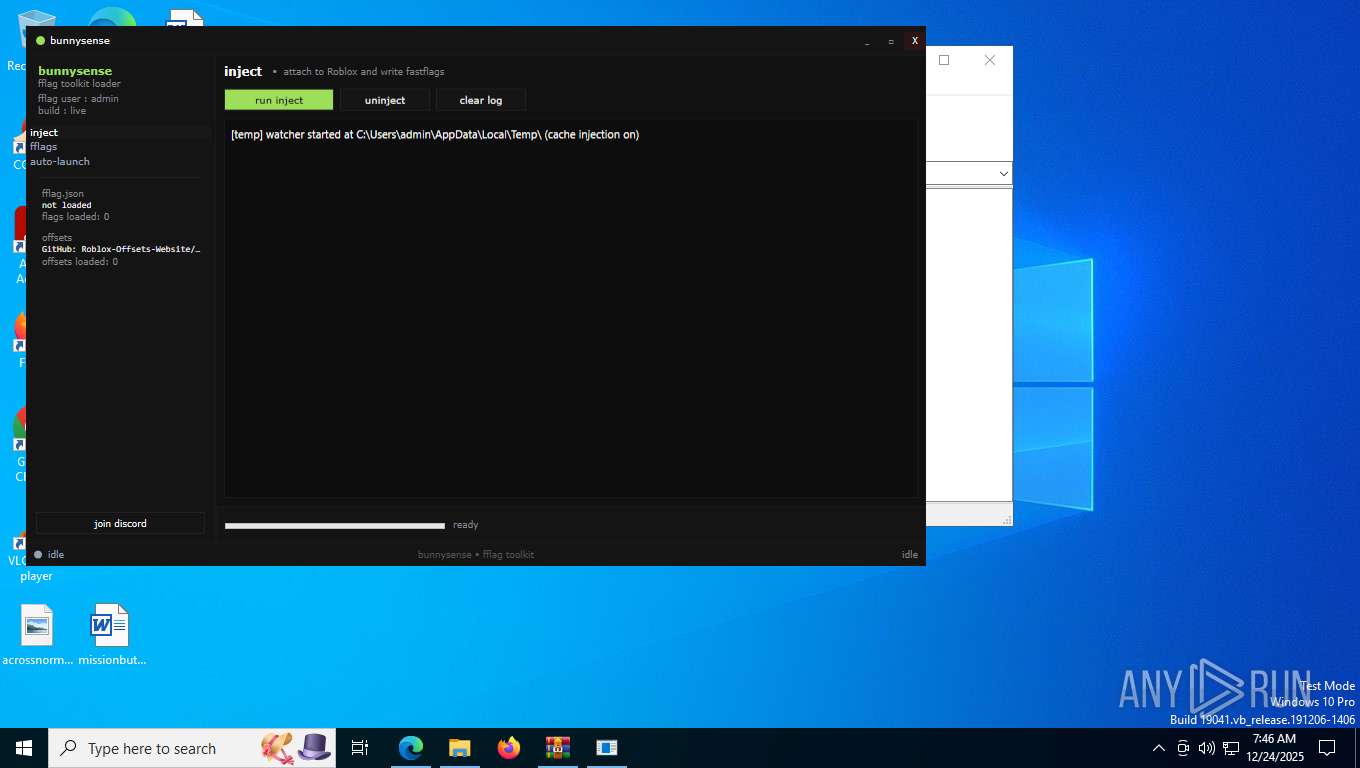Click the GitHub Roblox-Offsets-Website text
Screen dimensions: 1360x768
point(121,249)
